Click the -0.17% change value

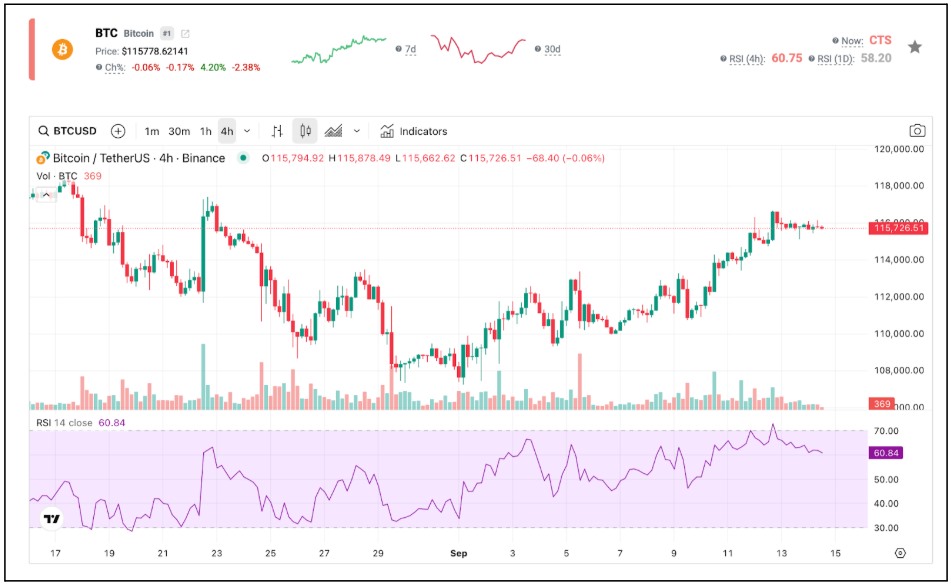coord(180,67)
